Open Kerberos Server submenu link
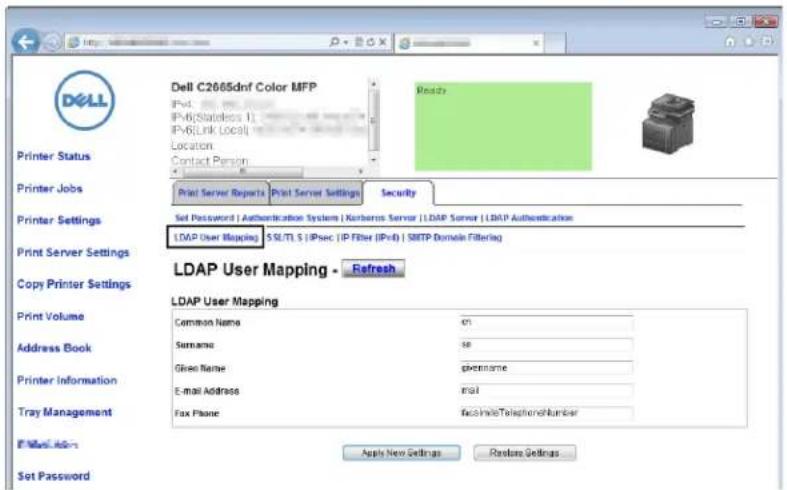This screenshot has width=787, height=490. coord(381,218)
